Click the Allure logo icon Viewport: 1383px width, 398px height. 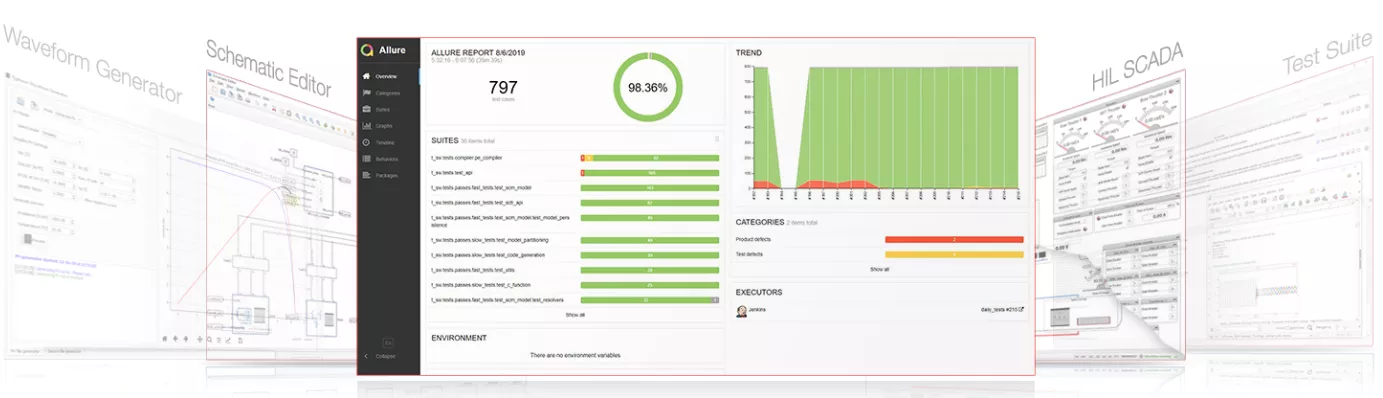point(367,50)
